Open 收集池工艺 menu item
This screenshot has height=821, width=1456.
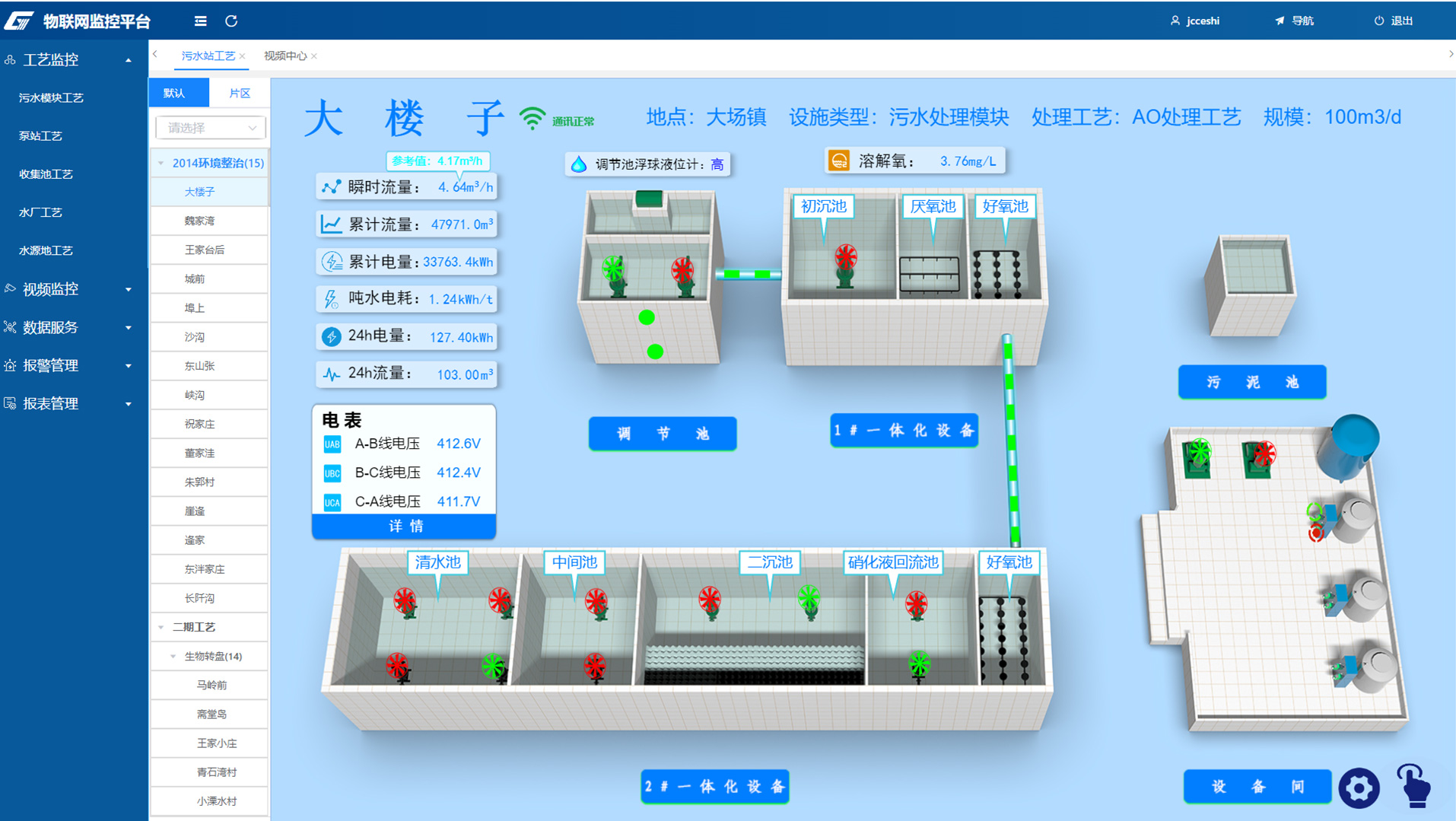46,174
